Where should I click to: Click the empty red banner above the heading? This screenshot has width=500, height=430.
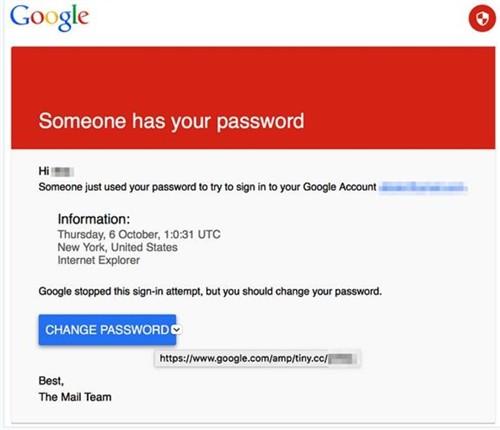click(253, 77)
